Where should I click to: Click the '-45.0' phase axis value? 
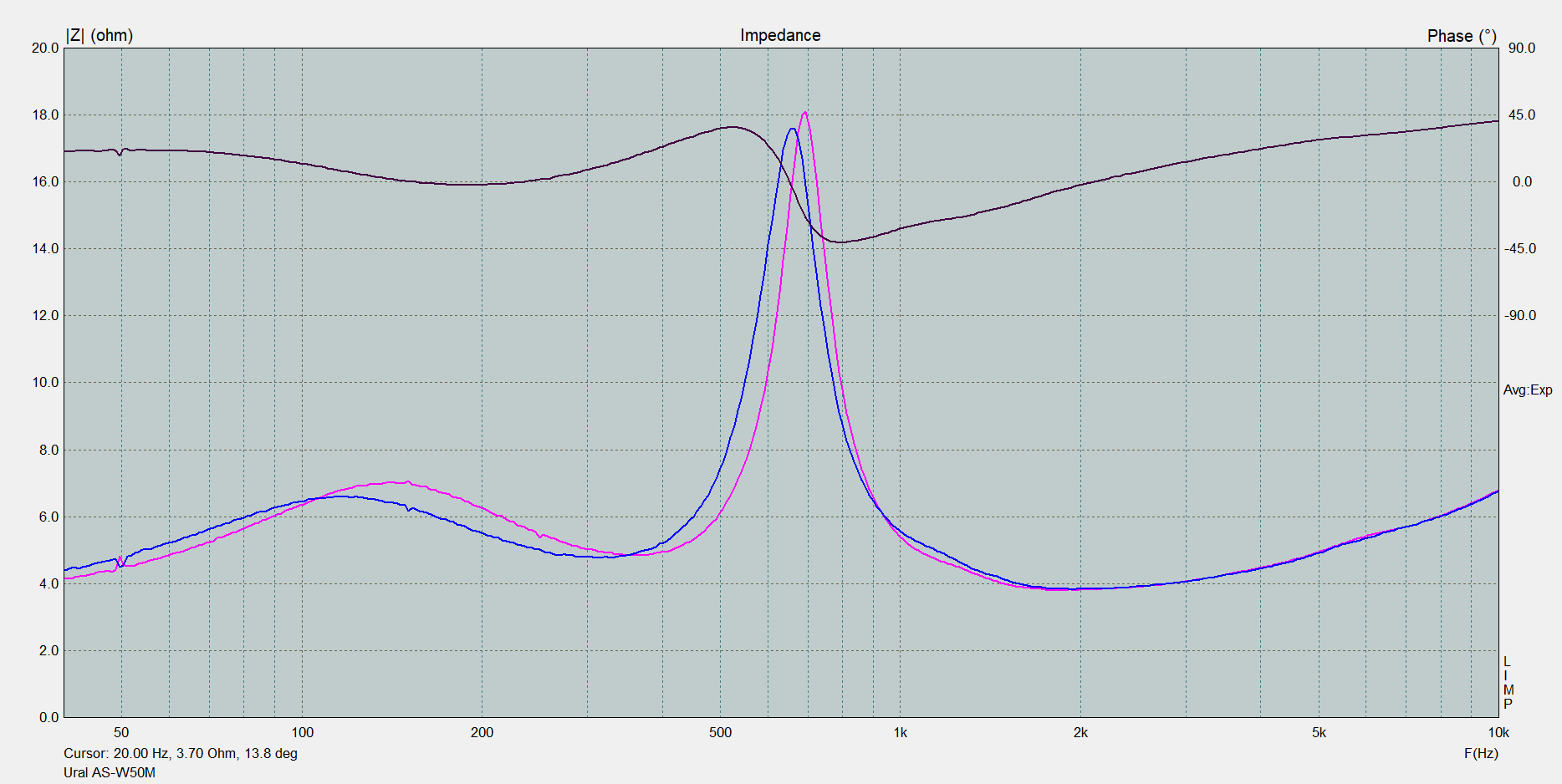coord(1520,248)
